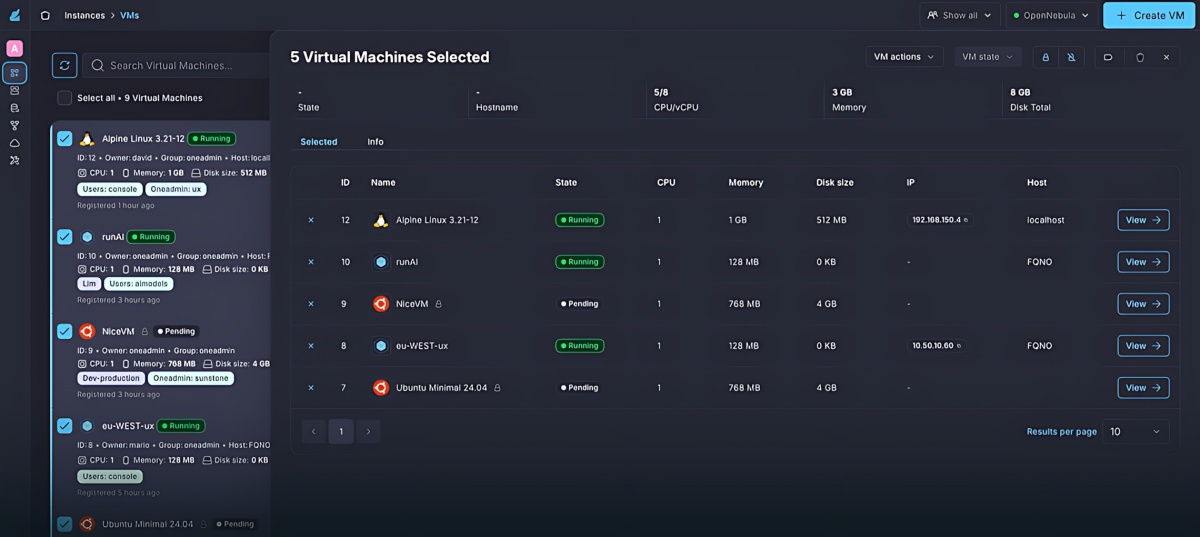Click the 'Oneadmin: sunstone' label tag
Viewport: 1200px width, 537px height.
[191, 378]
